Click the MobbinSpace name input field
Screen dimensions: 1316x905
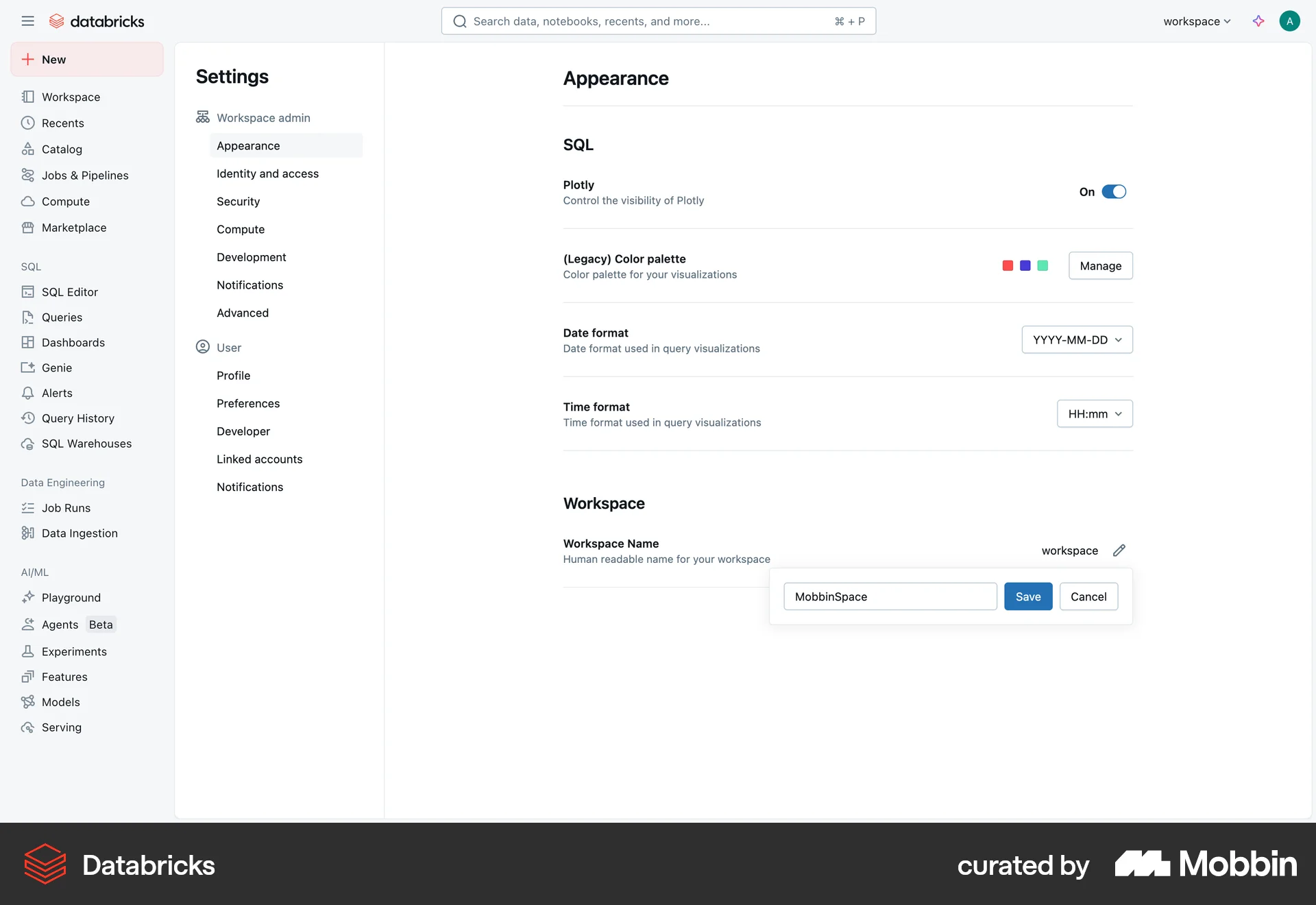tap(890, 596)
